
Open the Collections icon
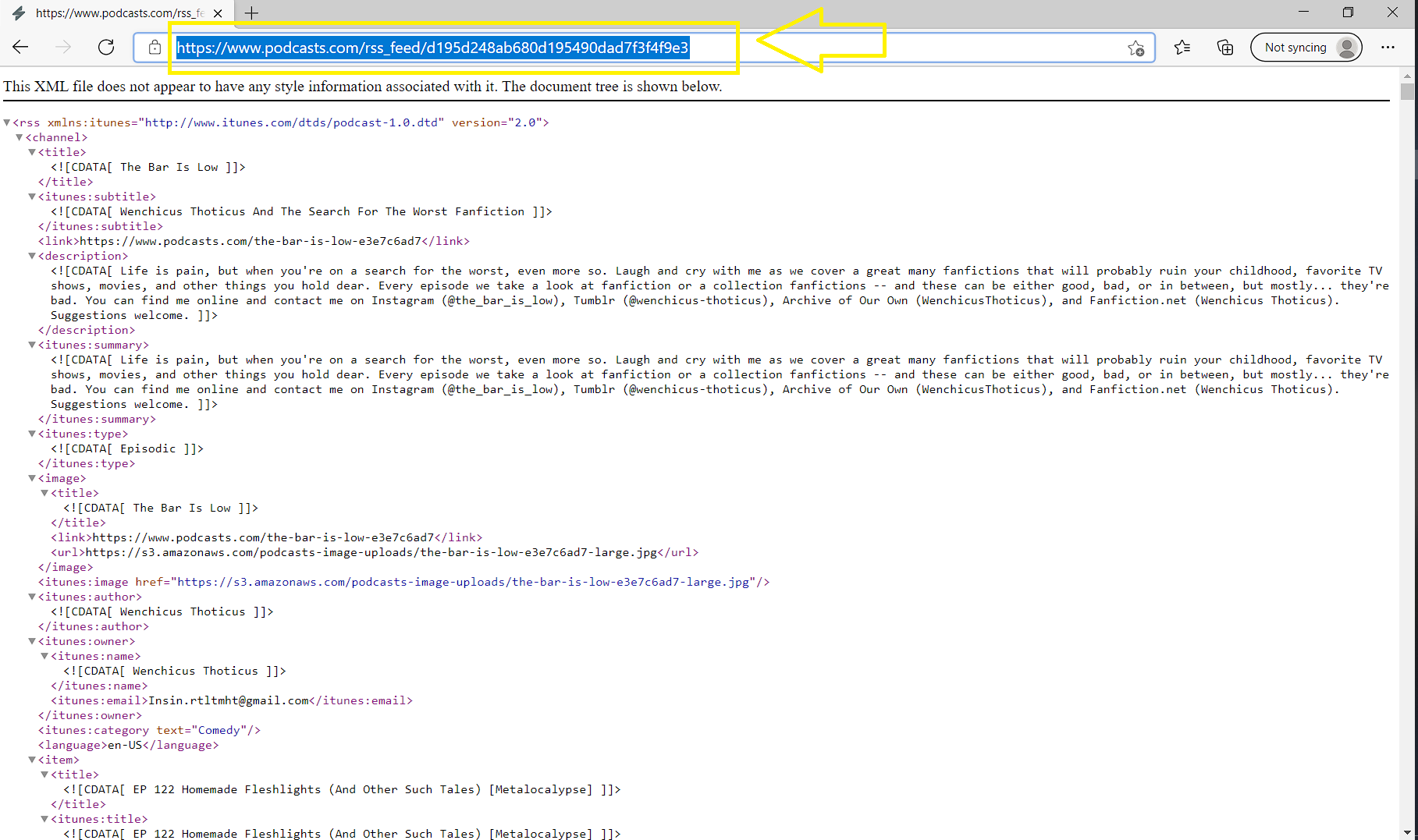click(x=1225, y=48)
